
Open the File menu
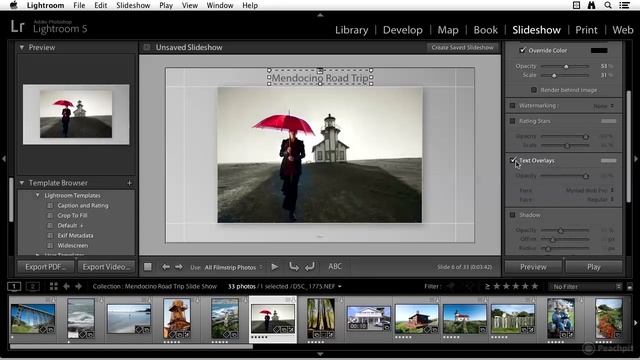point(79,5)
